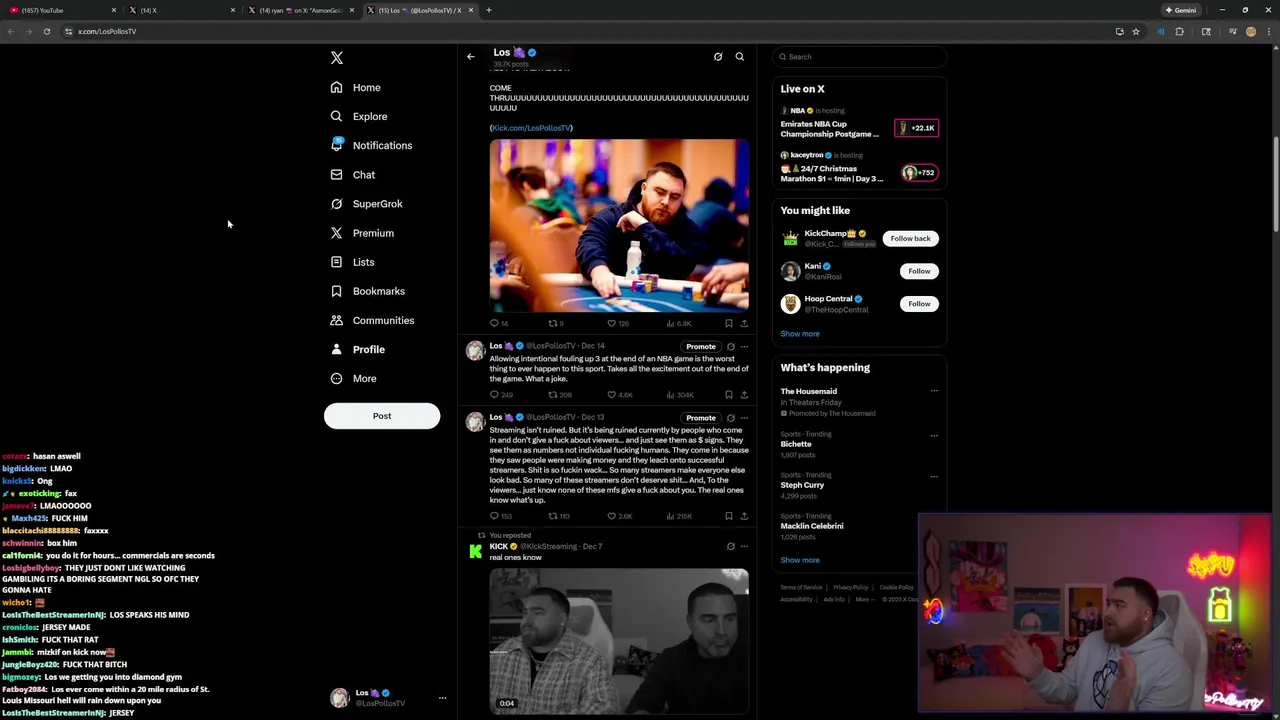Promote the Dec 13 streaming post
Screen dimensions: 1280x720
coord(701,418)
